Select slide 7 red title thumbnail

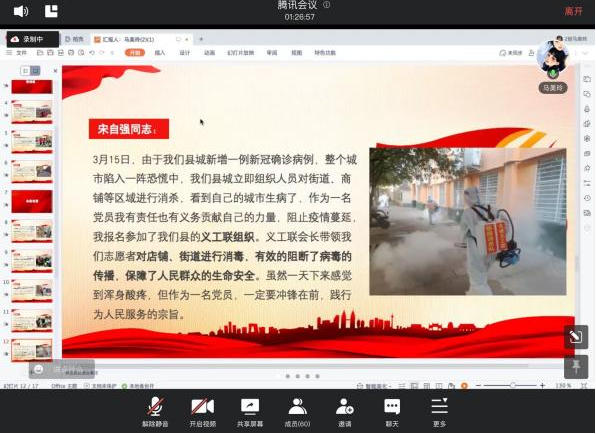tap(32, 201)
